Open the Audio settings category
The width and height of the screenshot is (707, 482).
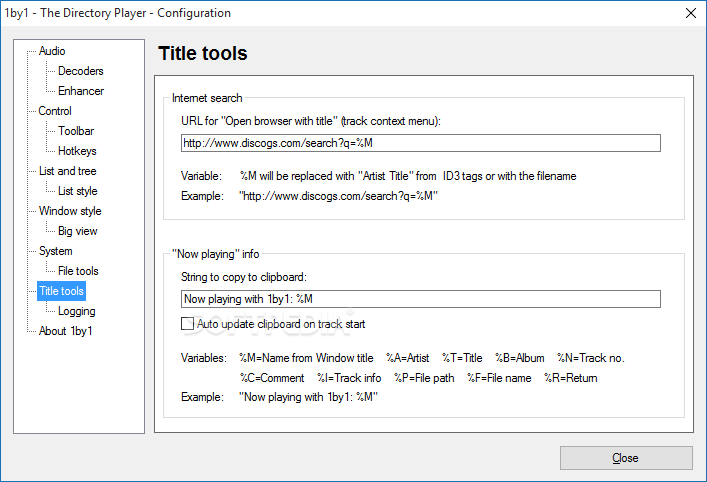tap(52, 51)
